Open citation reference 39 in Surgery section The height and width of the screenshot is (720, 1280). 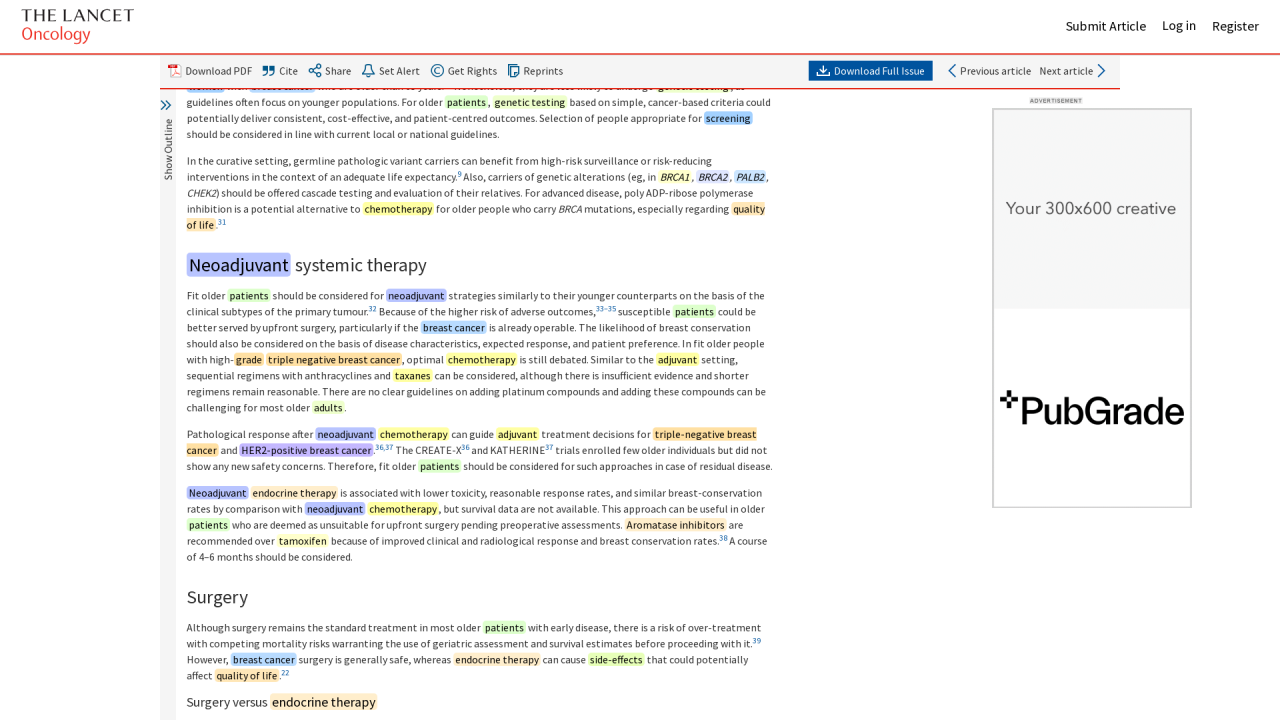pyautogui.click(x=757, y=641)
